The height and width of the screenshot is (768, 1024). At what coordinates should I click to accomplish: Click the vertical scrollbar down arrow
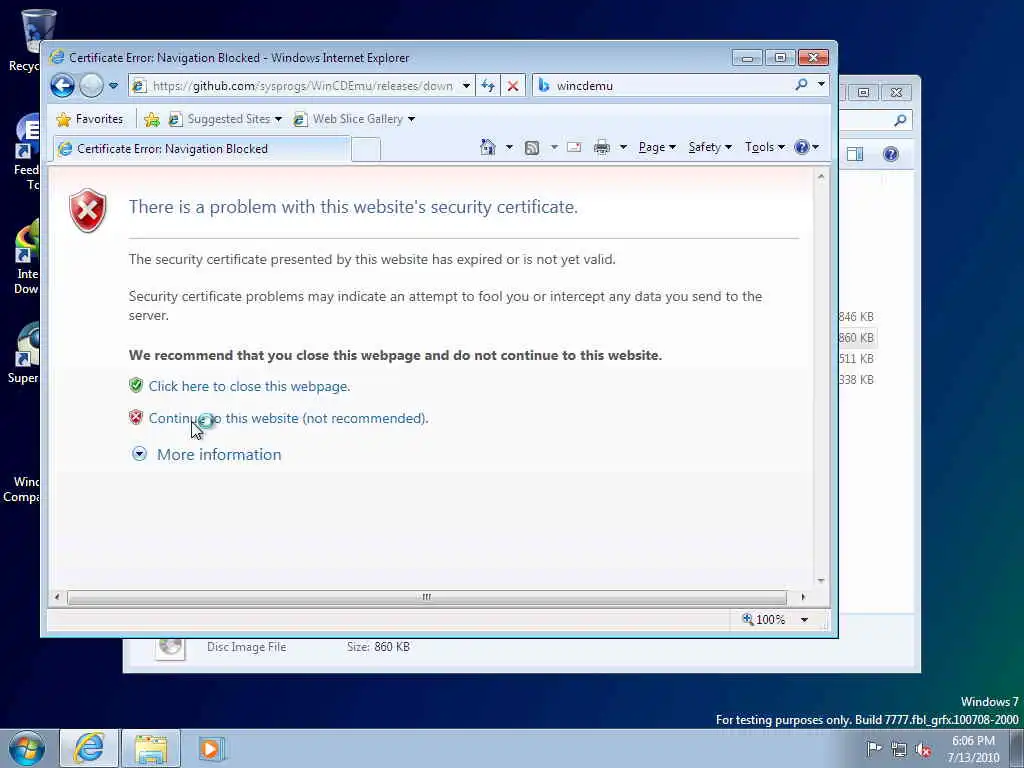821,581
